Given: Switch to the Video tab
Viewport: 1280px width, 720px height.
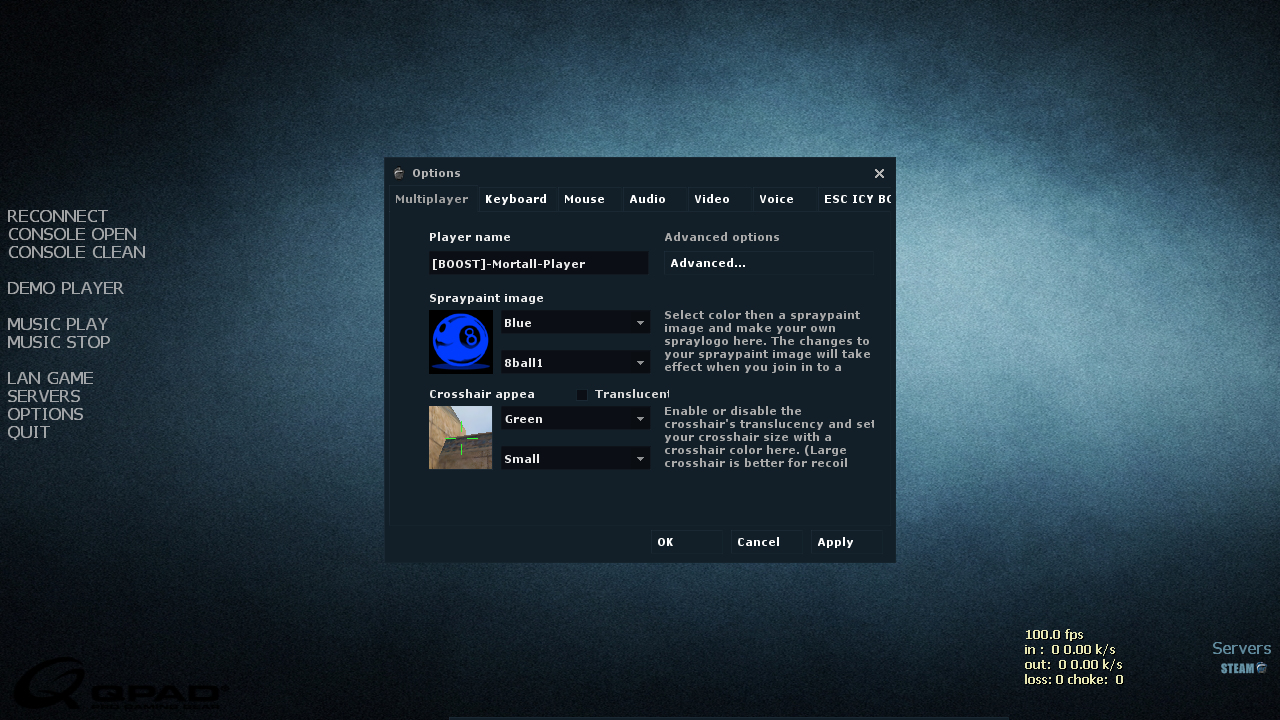Looking at the screenshot, I should click(712, 199).
